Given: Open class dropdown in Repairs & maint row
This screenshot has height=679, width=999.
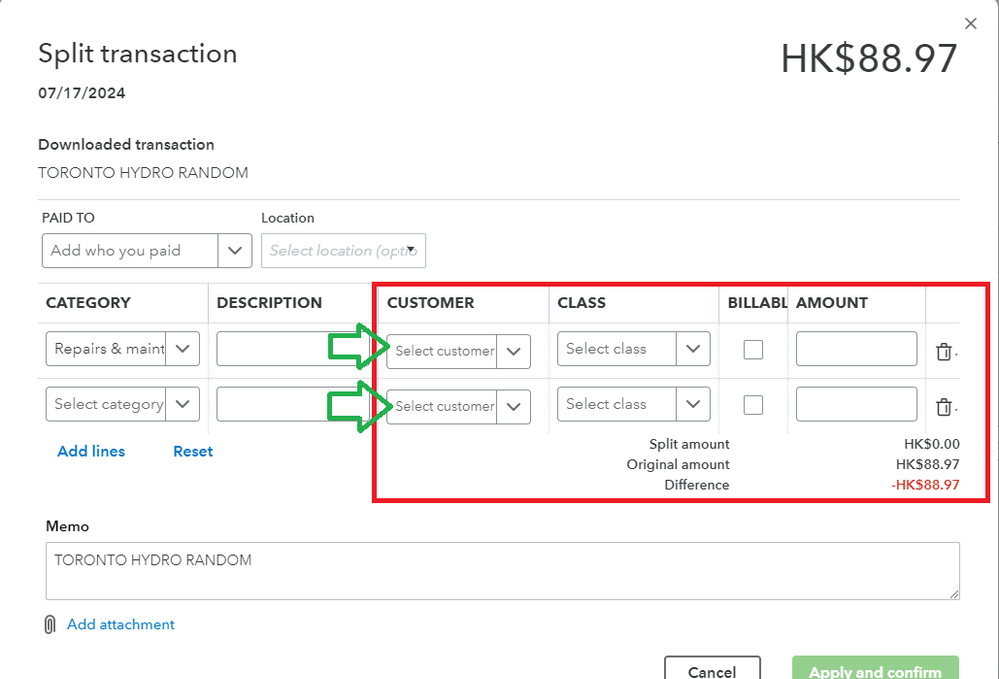Looking at the screenshot, I should (693, 348).
